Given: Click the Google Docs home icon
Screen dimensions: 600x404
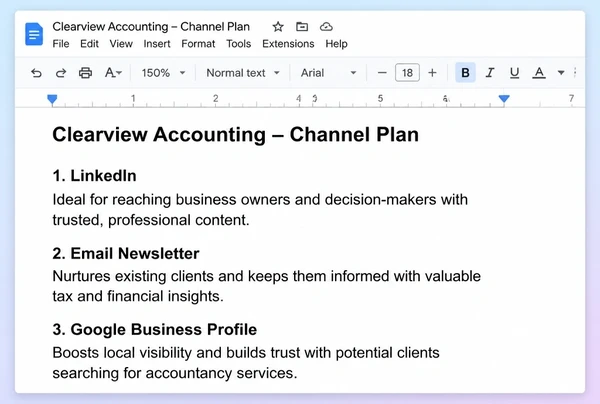Looking at the screenshot, I should [x=34, y=34].
